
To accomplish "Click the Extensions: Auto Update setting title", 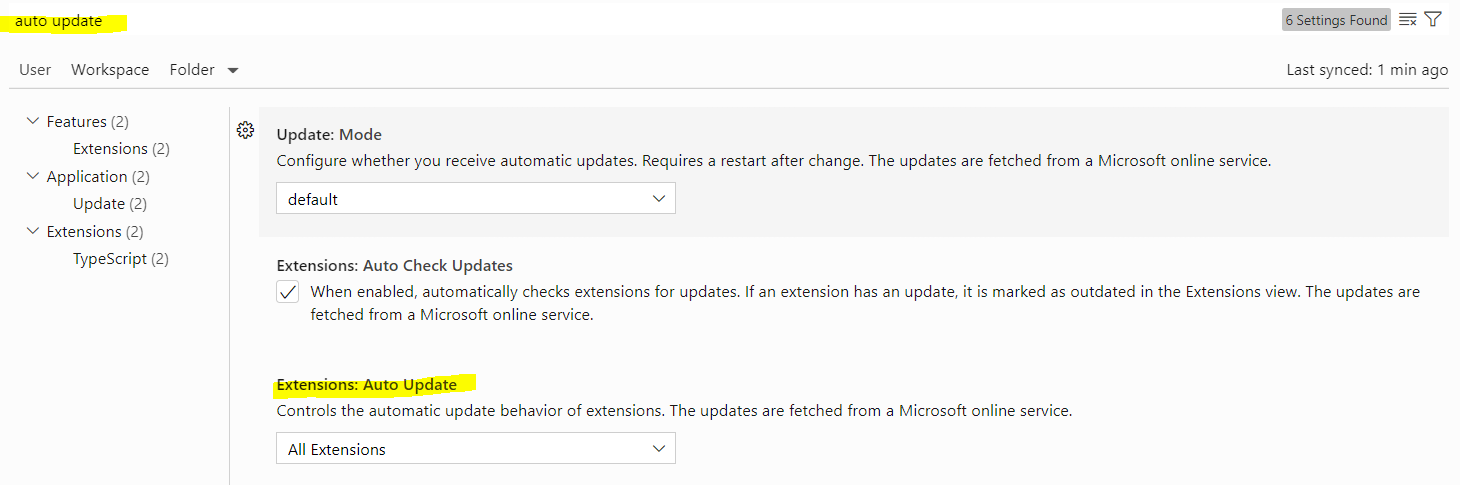I will point(366,384).
